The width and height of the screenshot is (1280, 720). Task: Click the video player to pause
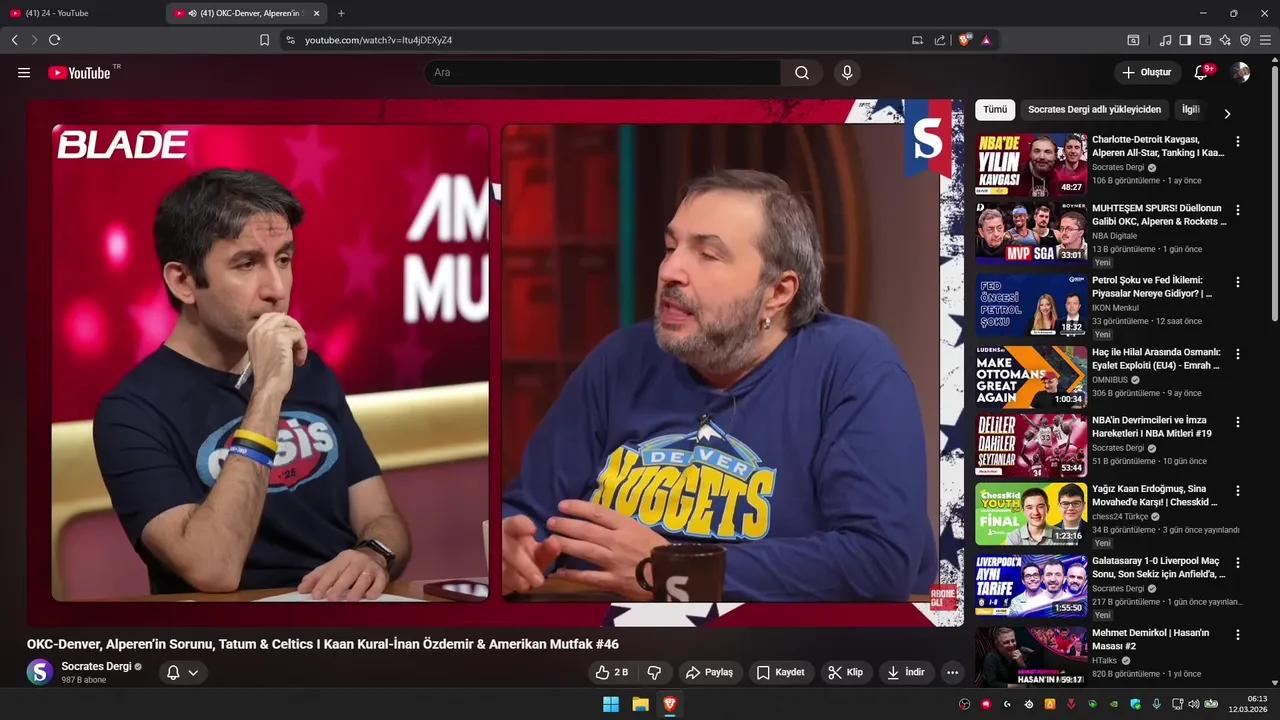tap(495, 362)
